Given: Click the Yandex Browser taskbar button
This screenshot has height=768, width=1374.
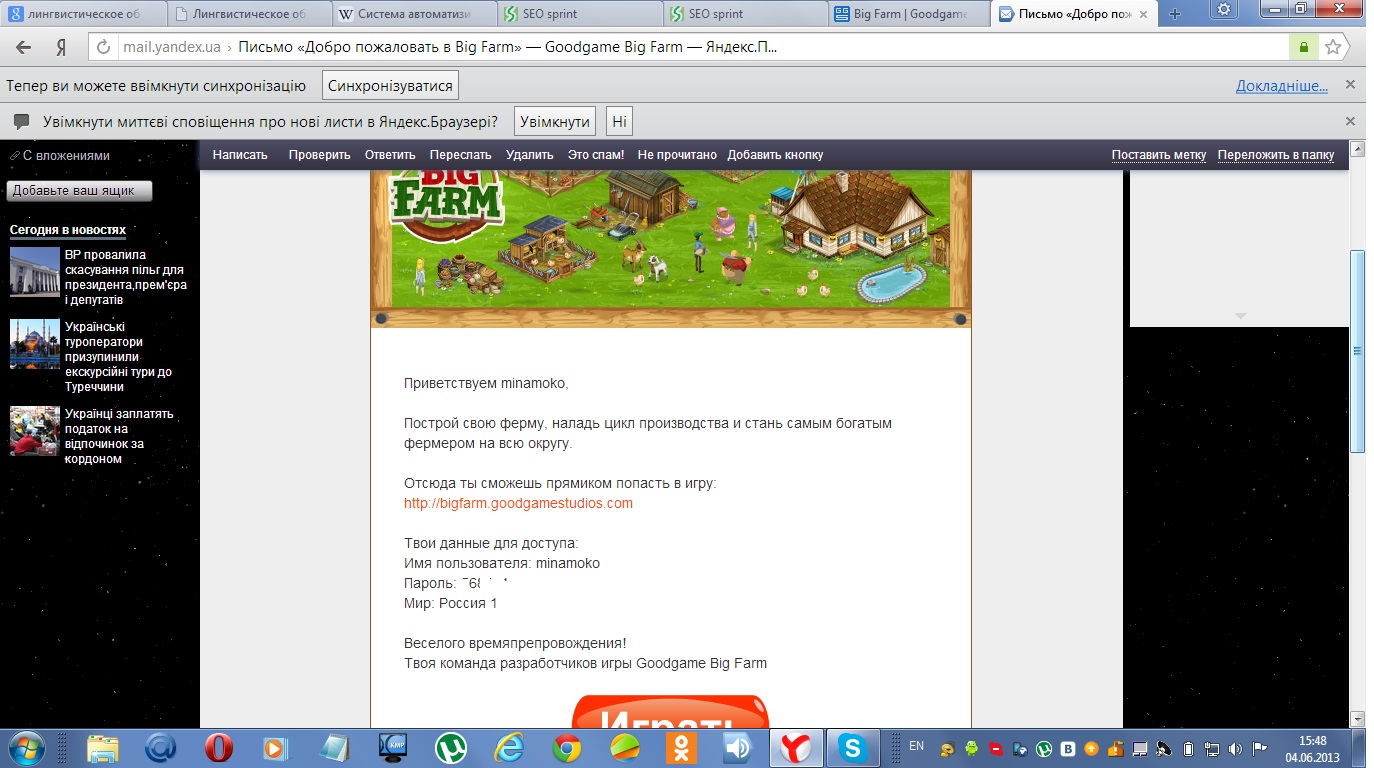Looking at the screenshot, I should 797,748.
